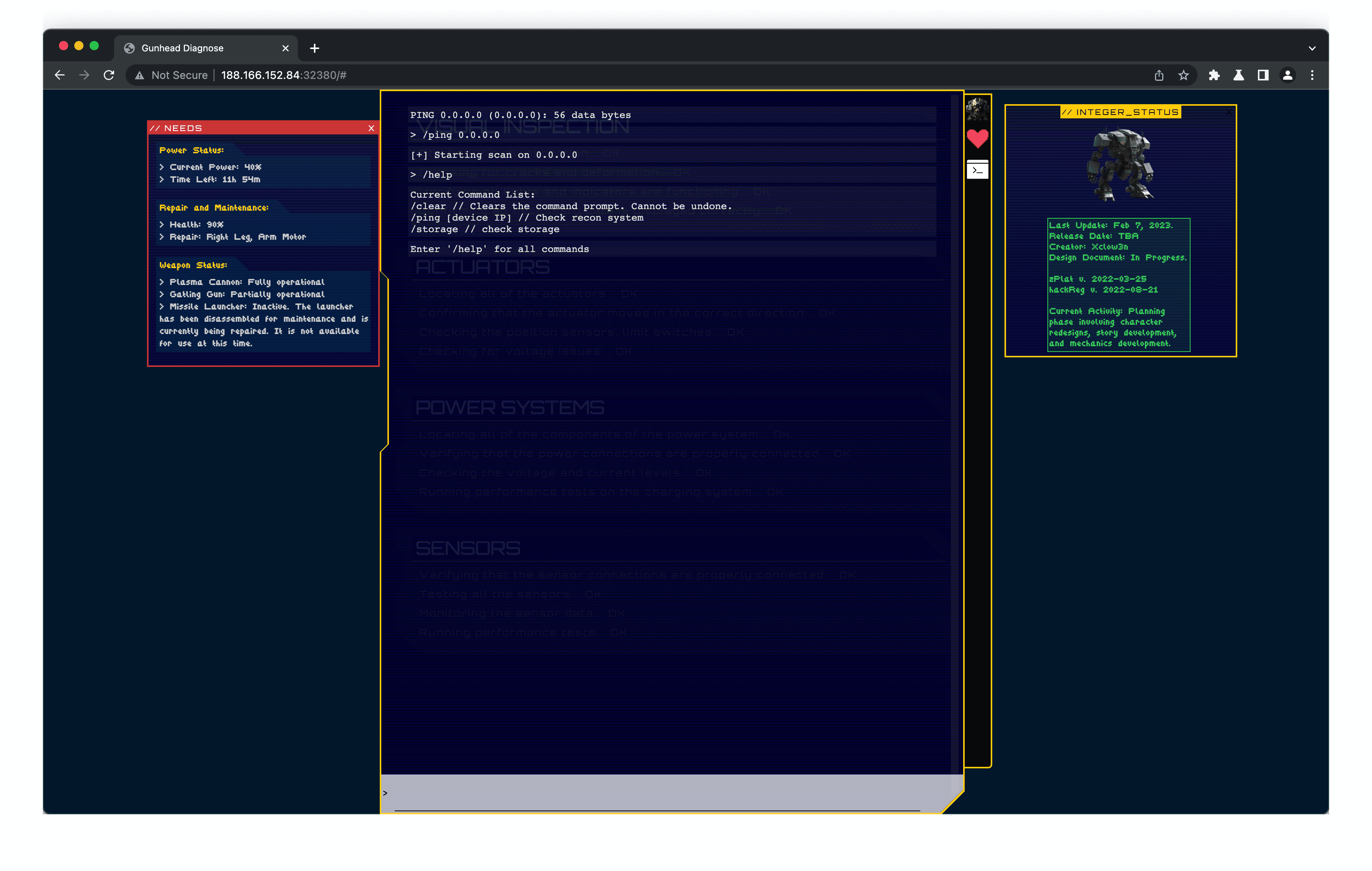Open a new browser tab
This screenshot has width=1372, height=871.
tap(315, 48)
